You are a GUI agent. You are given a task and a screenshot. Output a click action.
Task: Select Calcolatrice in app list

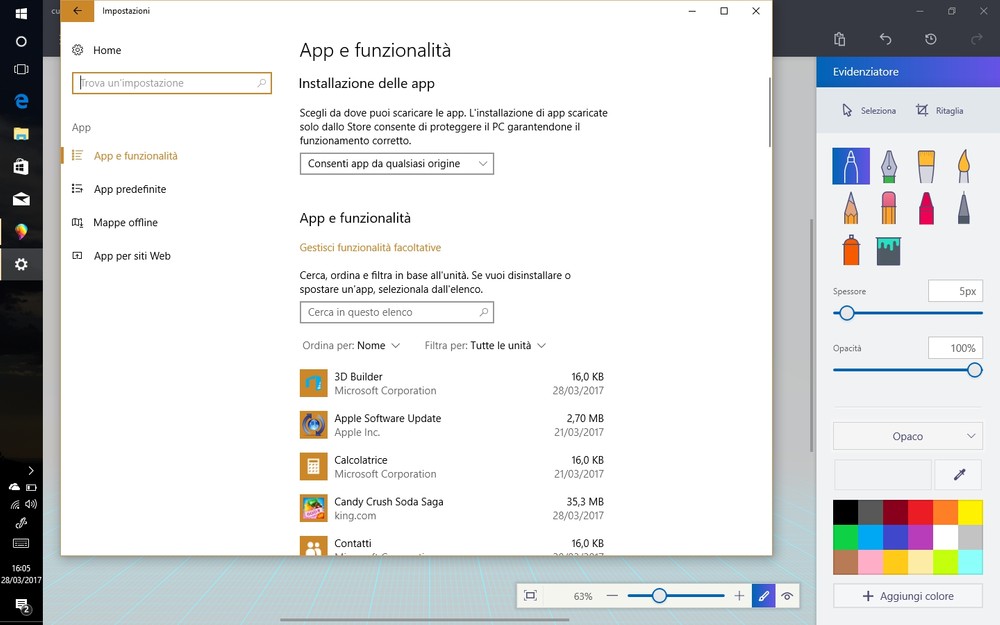point(452,467)
